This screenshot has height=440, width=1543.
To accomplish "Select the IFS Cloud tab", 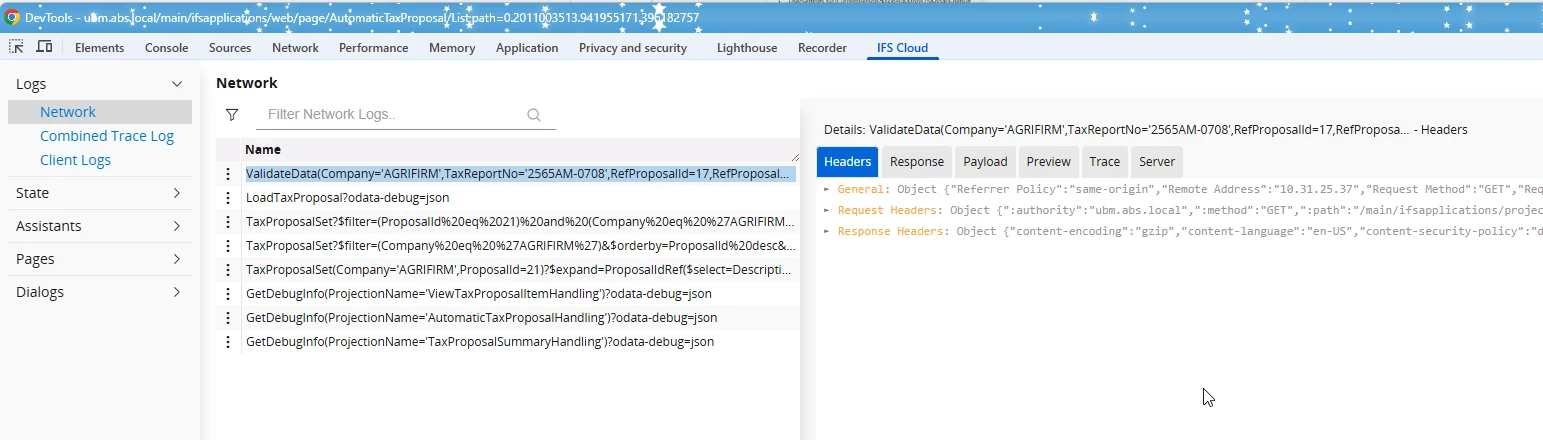I will [901, 48].
